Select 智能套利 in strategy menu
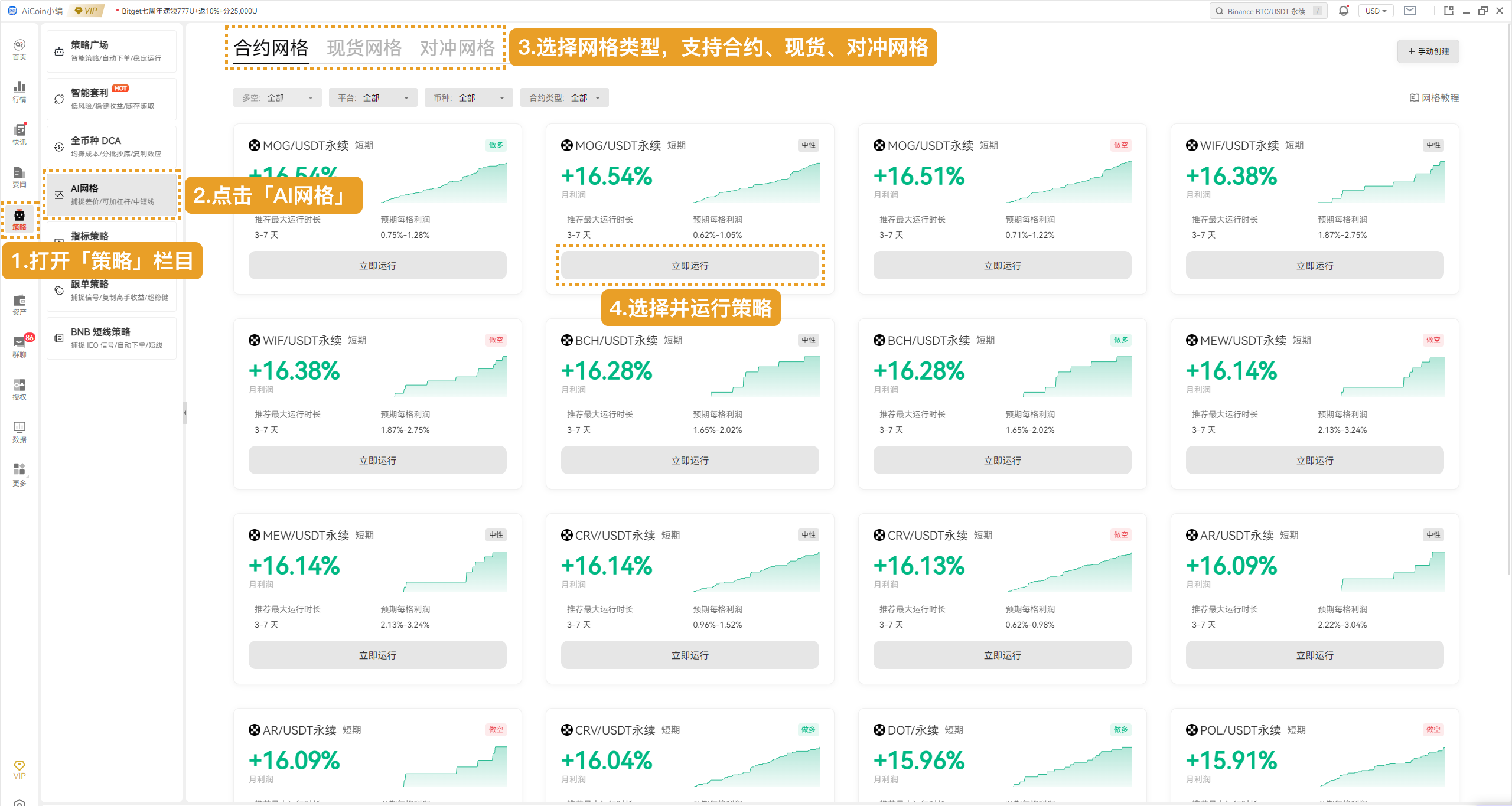This screenshot has width=1512, height=806. [x=112, y=99]
